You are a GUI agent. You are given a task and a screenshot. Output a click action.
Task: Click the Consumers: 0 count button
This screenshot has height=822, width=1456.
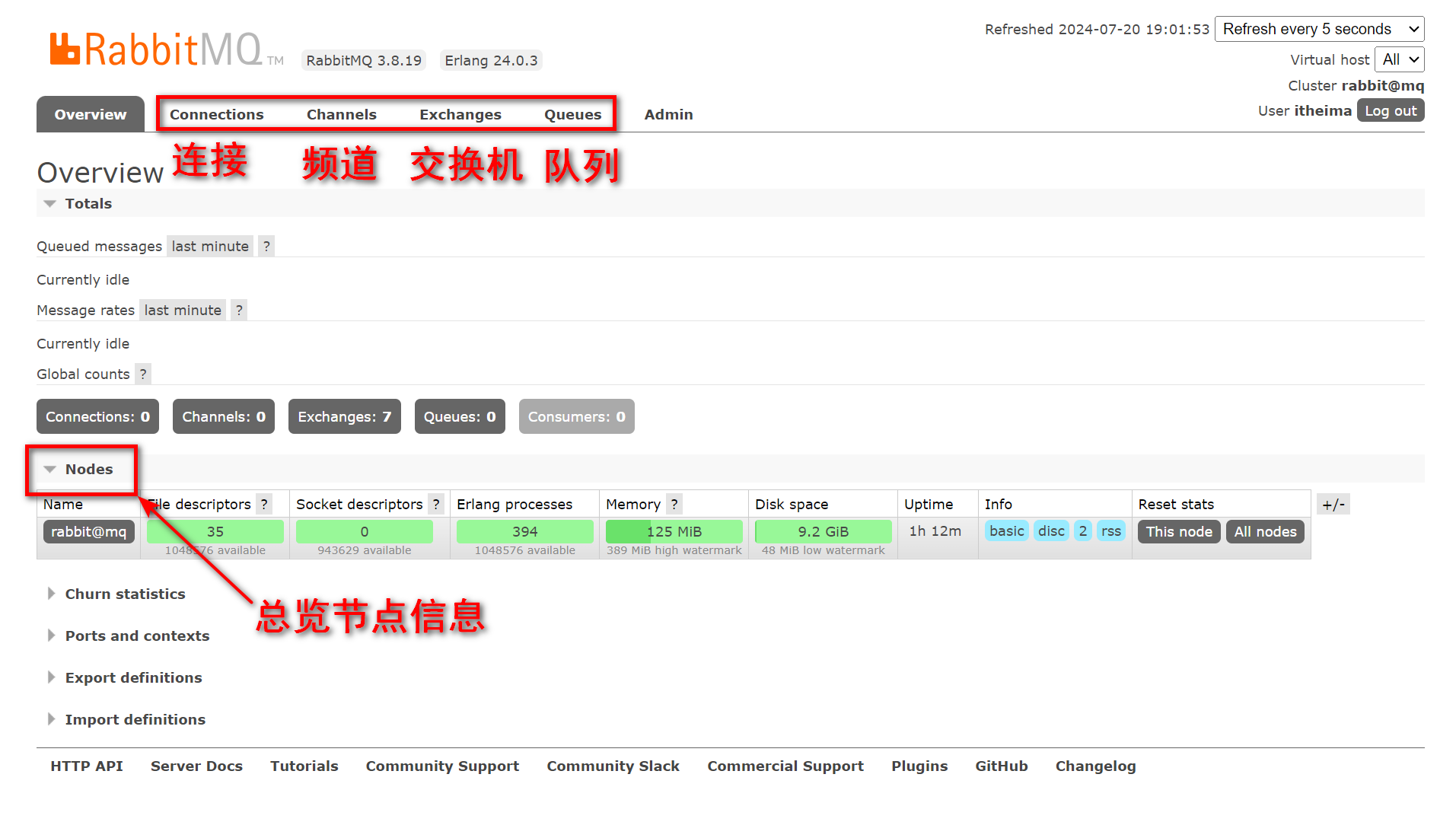(577, 417)
